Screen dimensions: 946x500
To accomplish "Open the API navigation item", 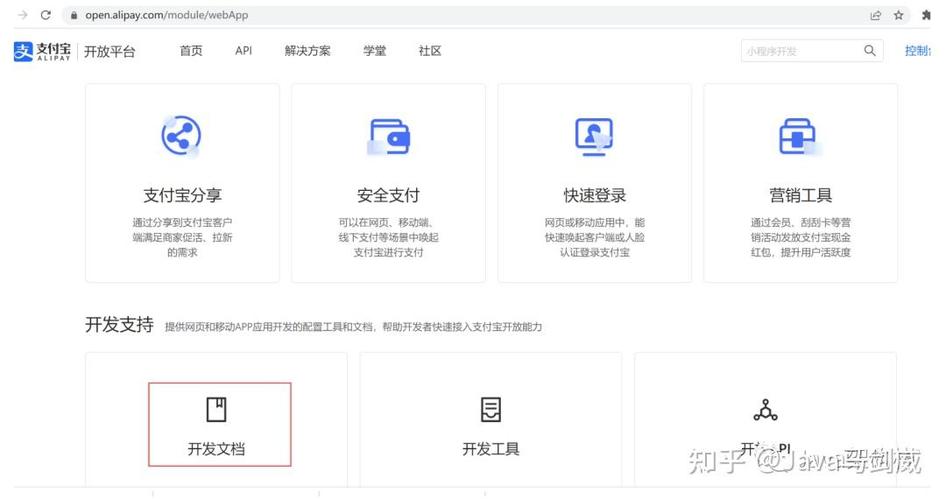I will (x=243, y=51).
